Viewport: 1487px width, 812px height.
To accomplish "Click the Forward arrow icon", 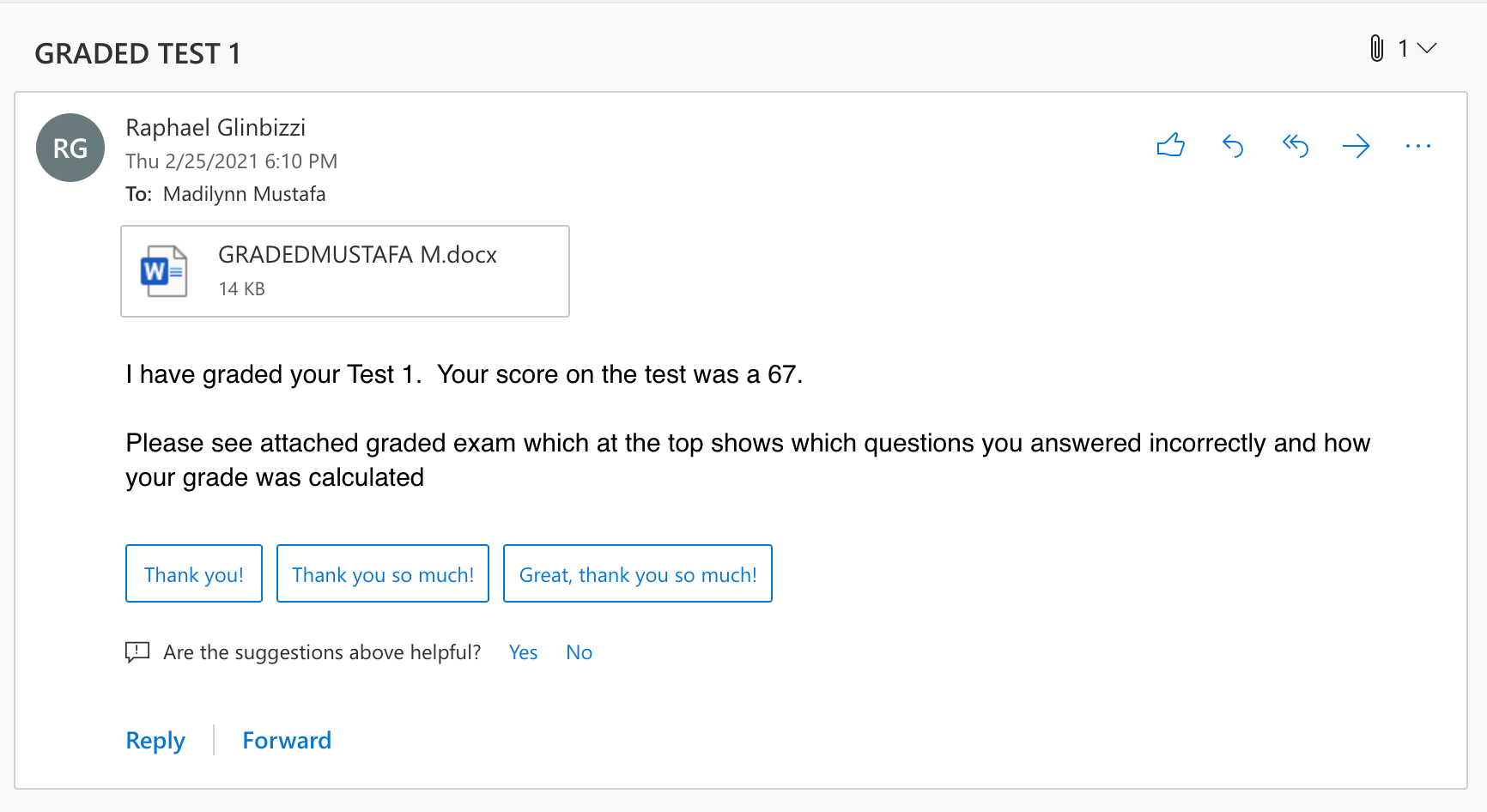I will point(1357,146).
